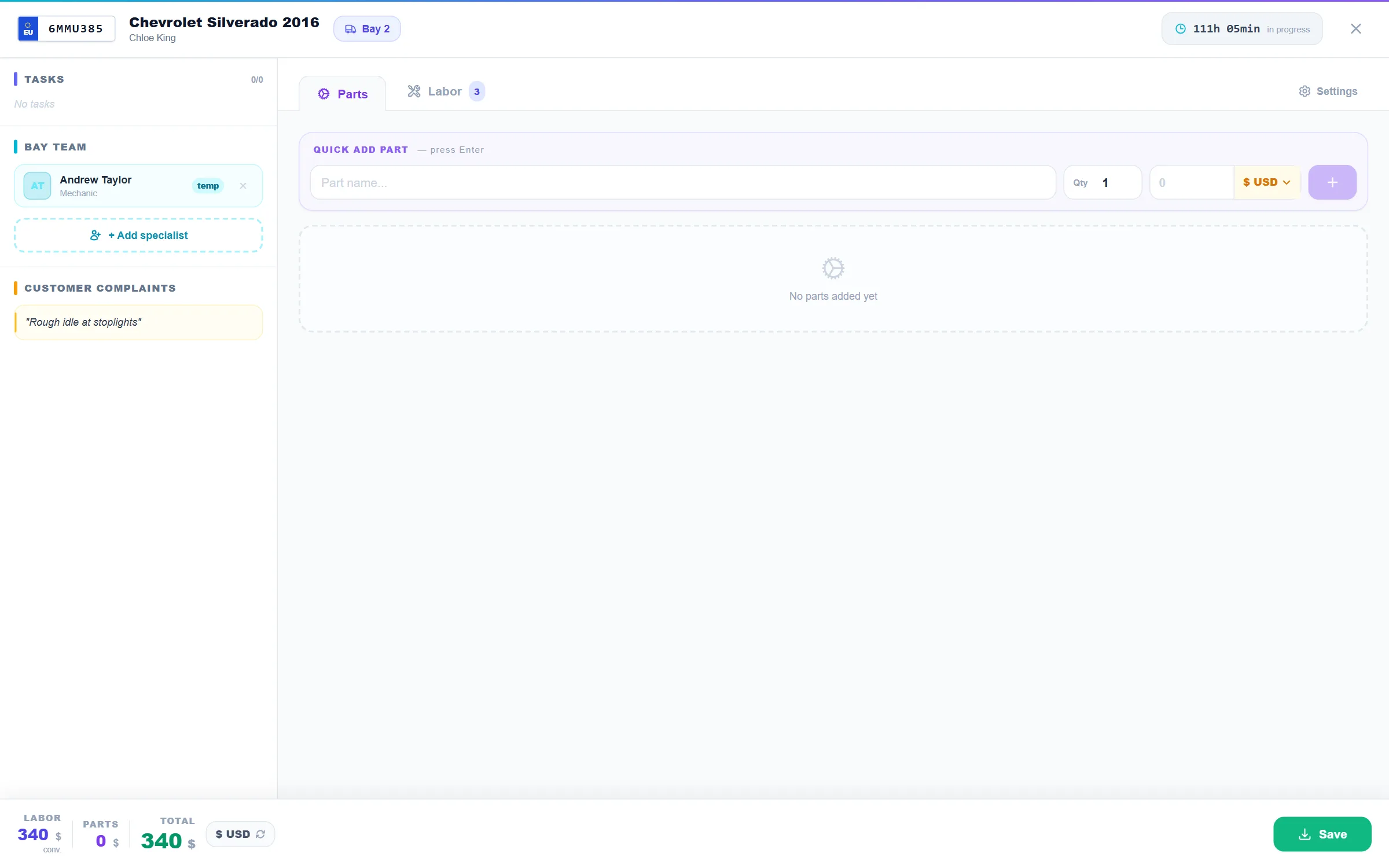
Task: Click the Labor total 340
Action: coord(33,835)
